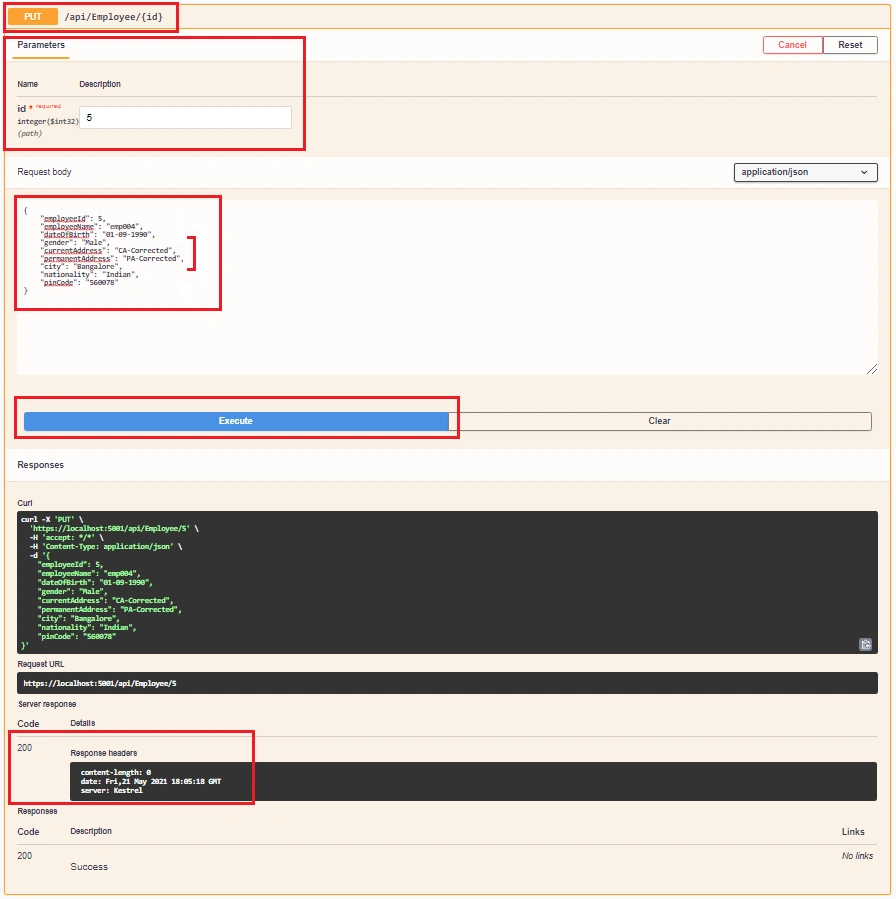This screenshot has width=896, height=899.
Task: Grab the request body textarea corner handle
Action: pyautogui.click(x=872, y=369)
